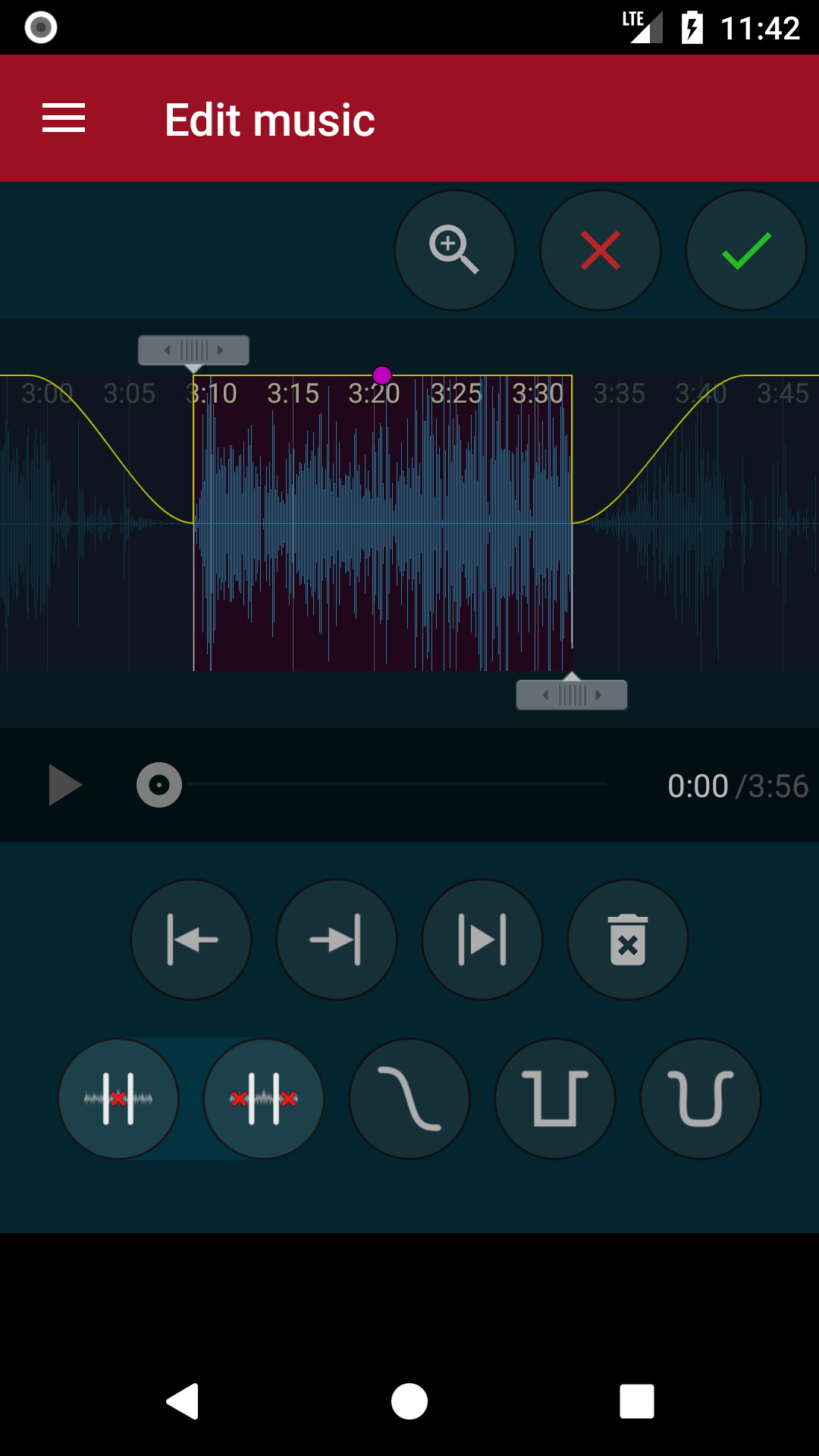Tap the battery charging status icon

[692, 28]
